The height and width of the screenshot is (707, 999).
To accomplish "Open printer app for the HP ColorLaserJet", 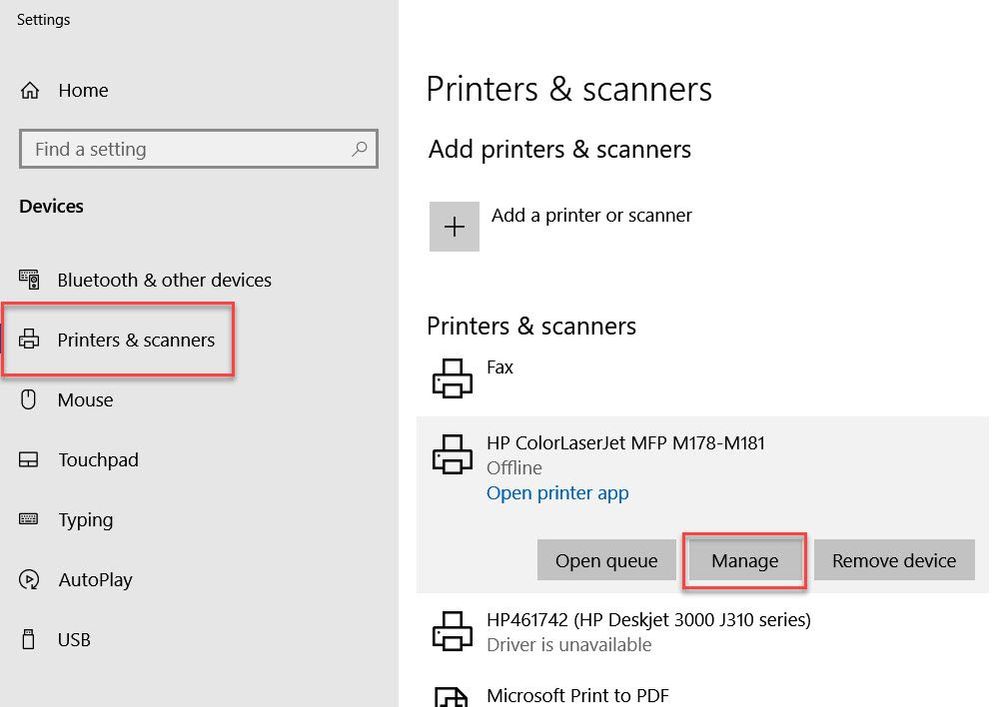I will [557, 493].
